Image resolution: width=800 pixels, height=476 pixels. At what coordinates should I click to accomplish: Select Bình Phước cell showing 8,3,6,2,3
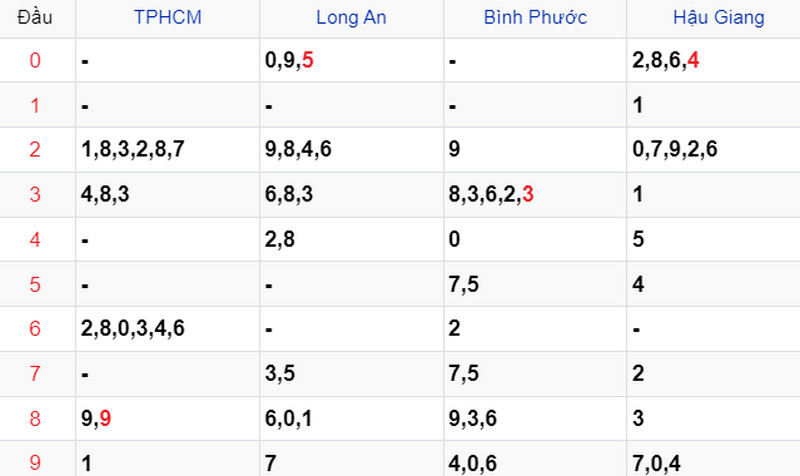click(x=535, y=194)
